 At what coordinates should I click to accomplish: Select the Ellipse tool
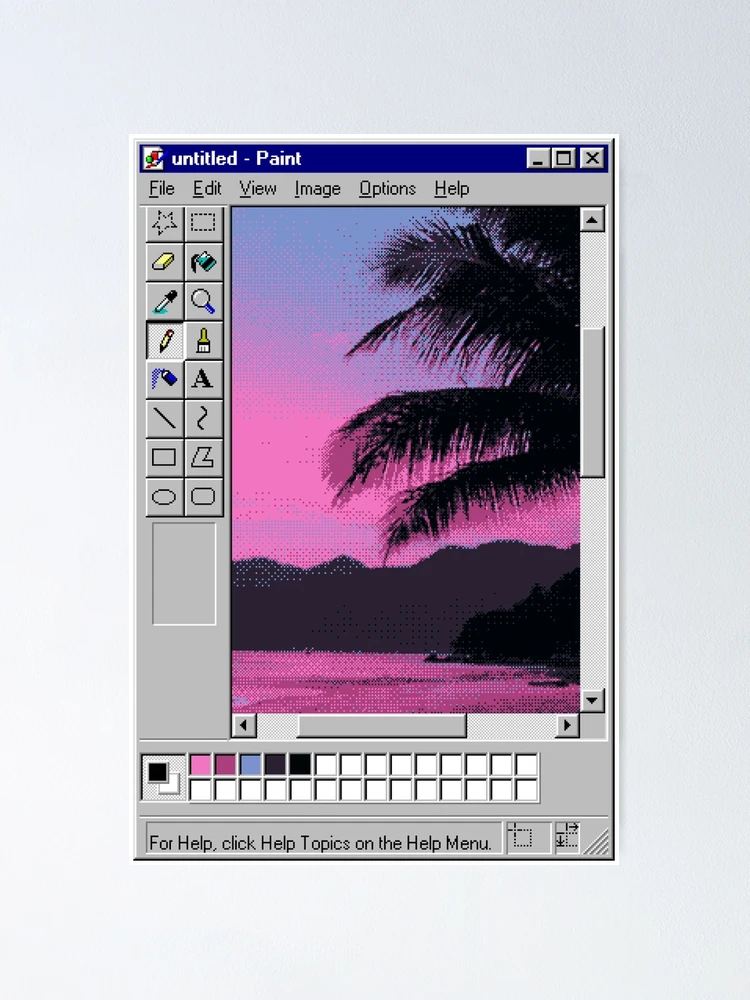point(165,497)
